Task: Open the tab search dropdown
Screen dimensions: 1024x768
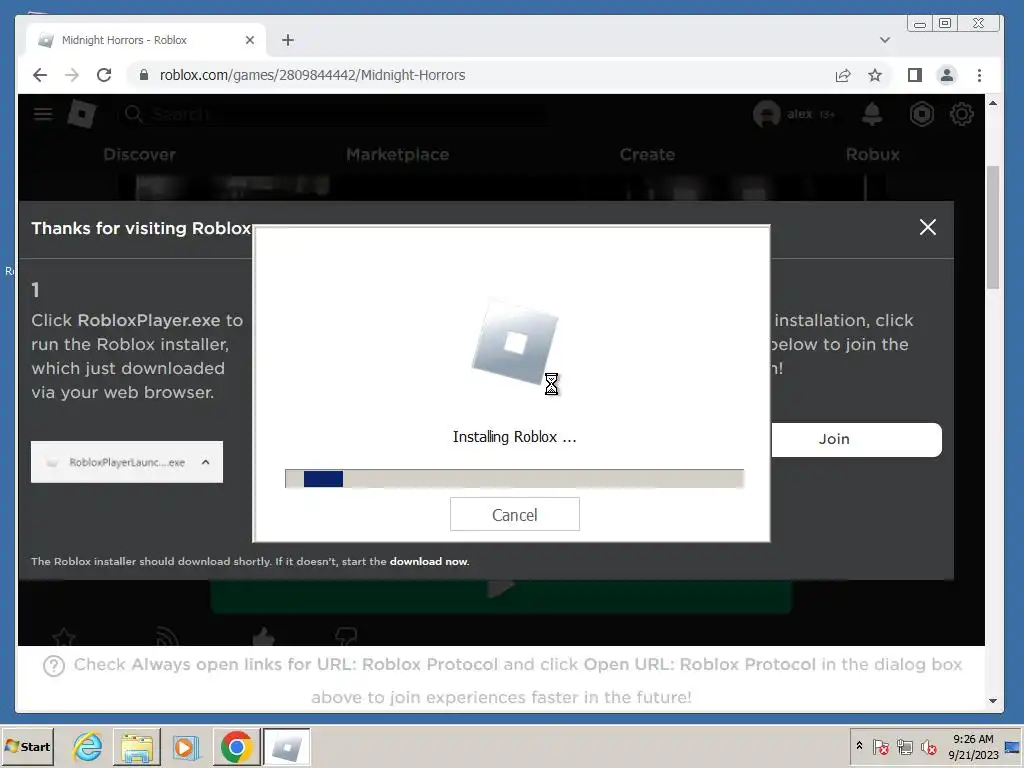Action: [885, 40]
